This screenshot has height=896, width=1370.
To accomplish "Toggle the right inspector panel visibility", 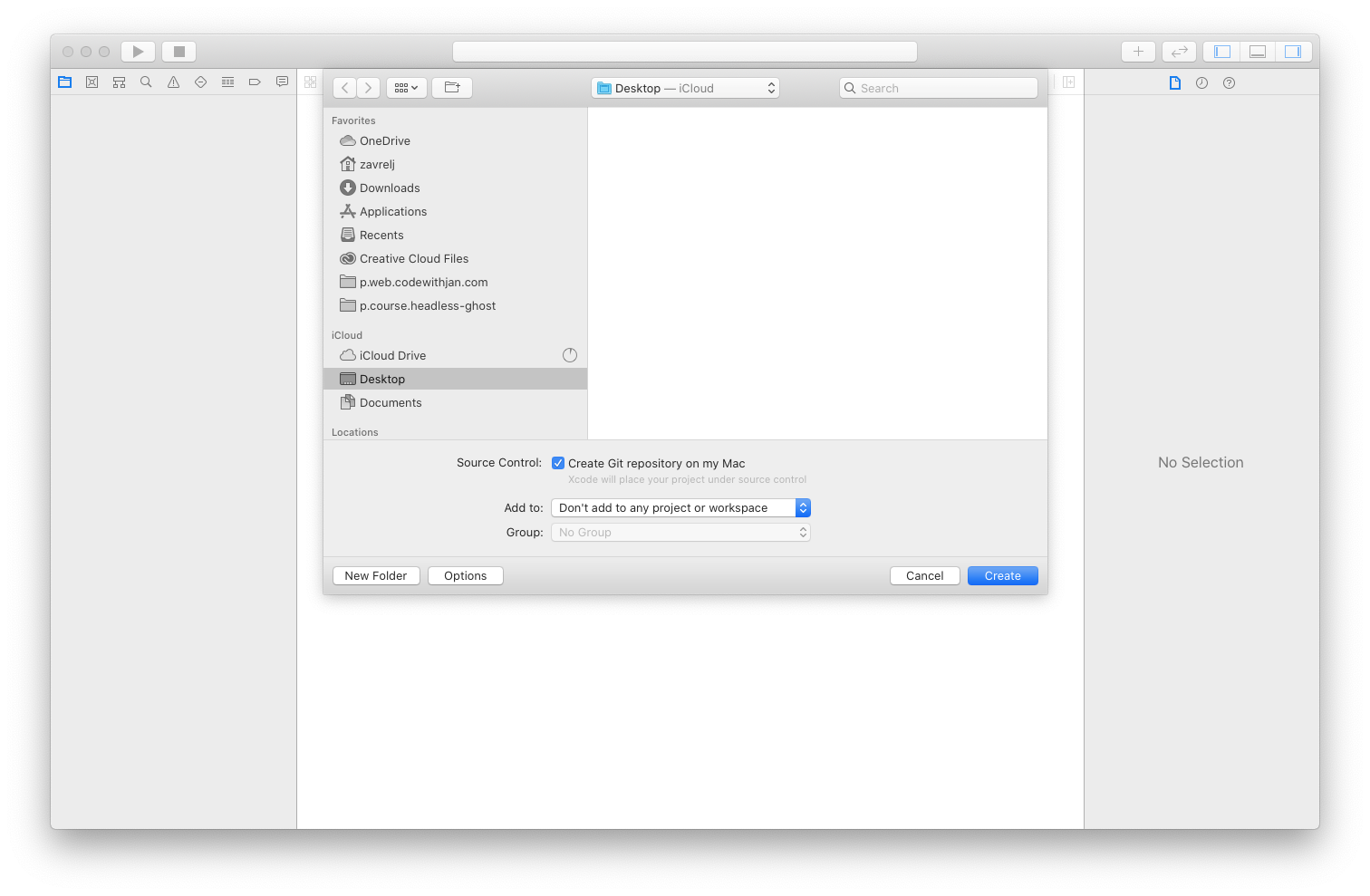I will [1293, 51].
